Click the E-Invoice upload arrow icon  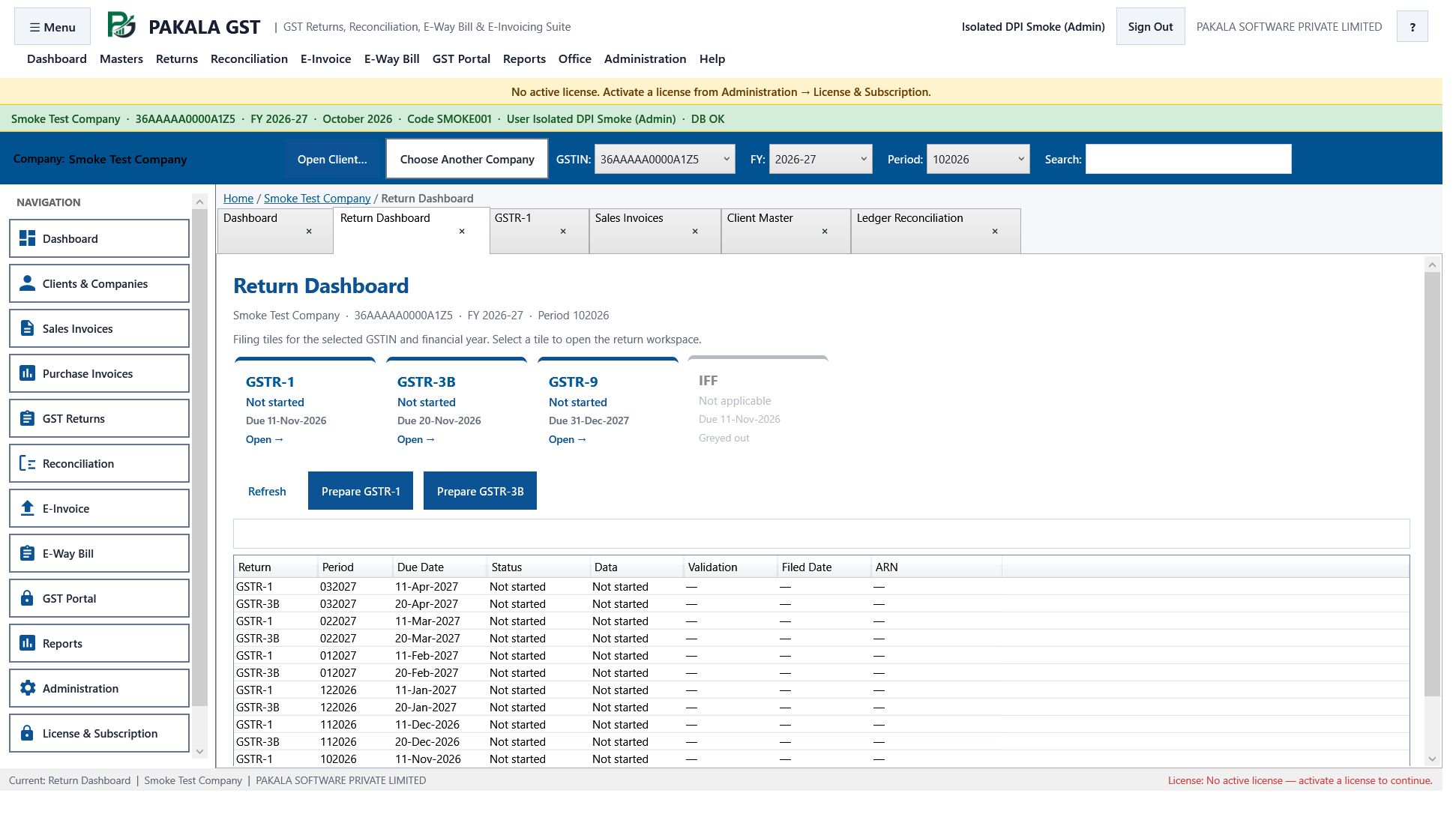click(x=28, y=508)
